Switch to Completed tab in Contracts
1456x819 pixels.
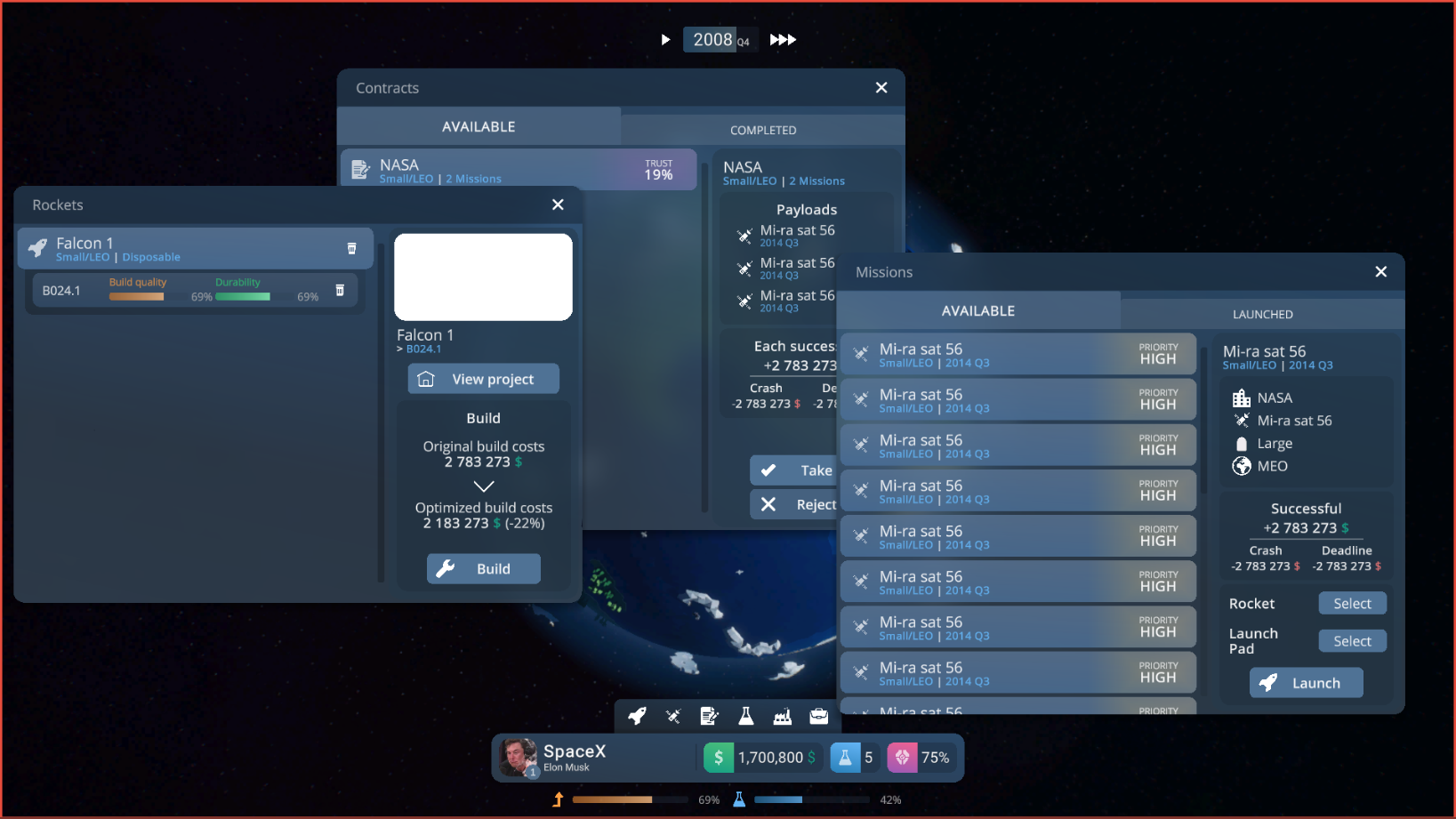pyautogui.click(x=762, y=130)
